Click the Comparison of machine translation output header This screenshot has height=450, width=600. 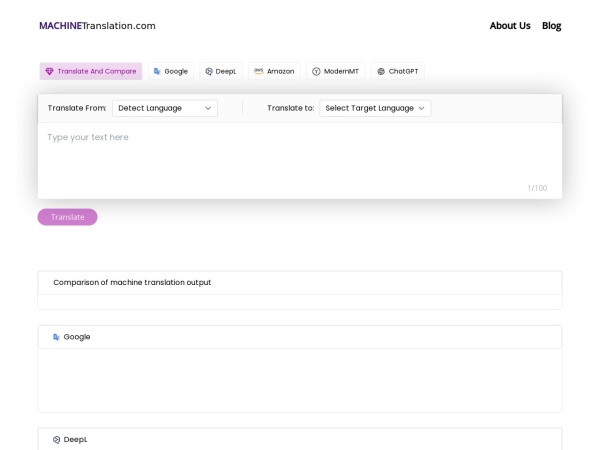click(x=132, y=282)
